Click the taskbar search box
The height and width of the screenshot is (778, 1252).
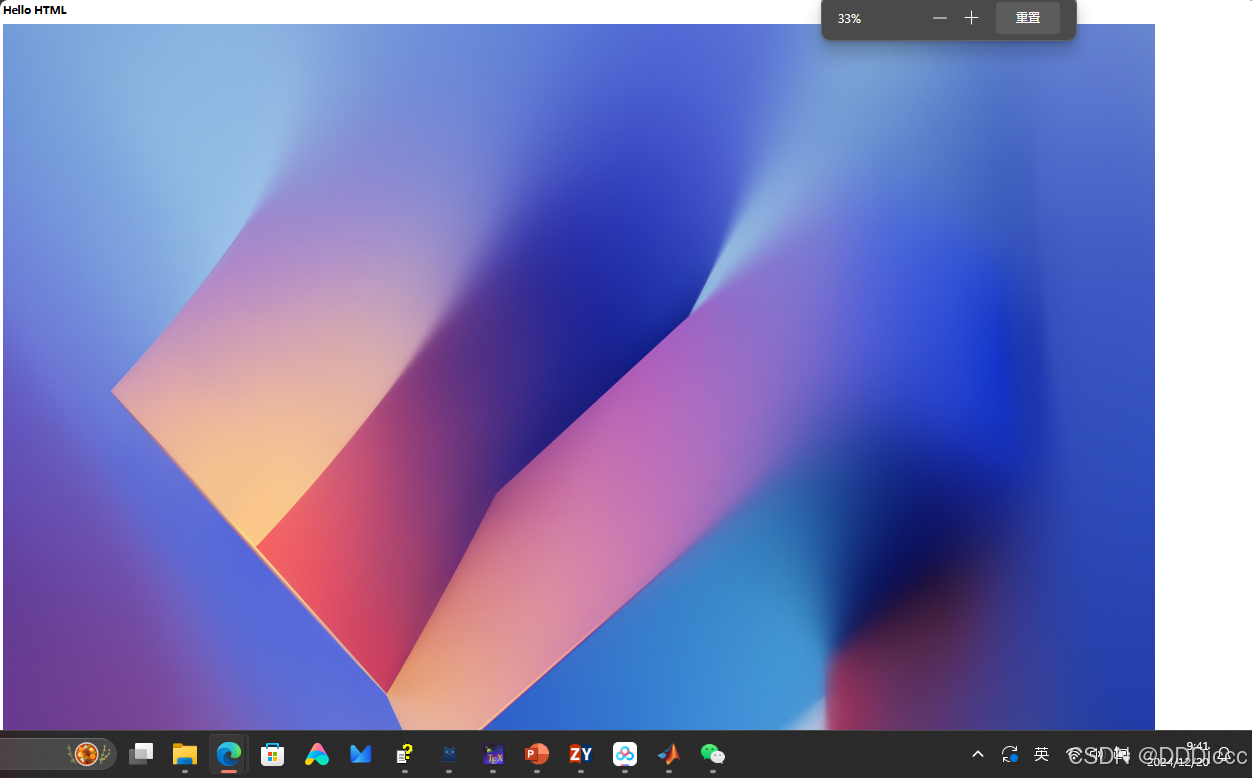[x=58, y=753]
